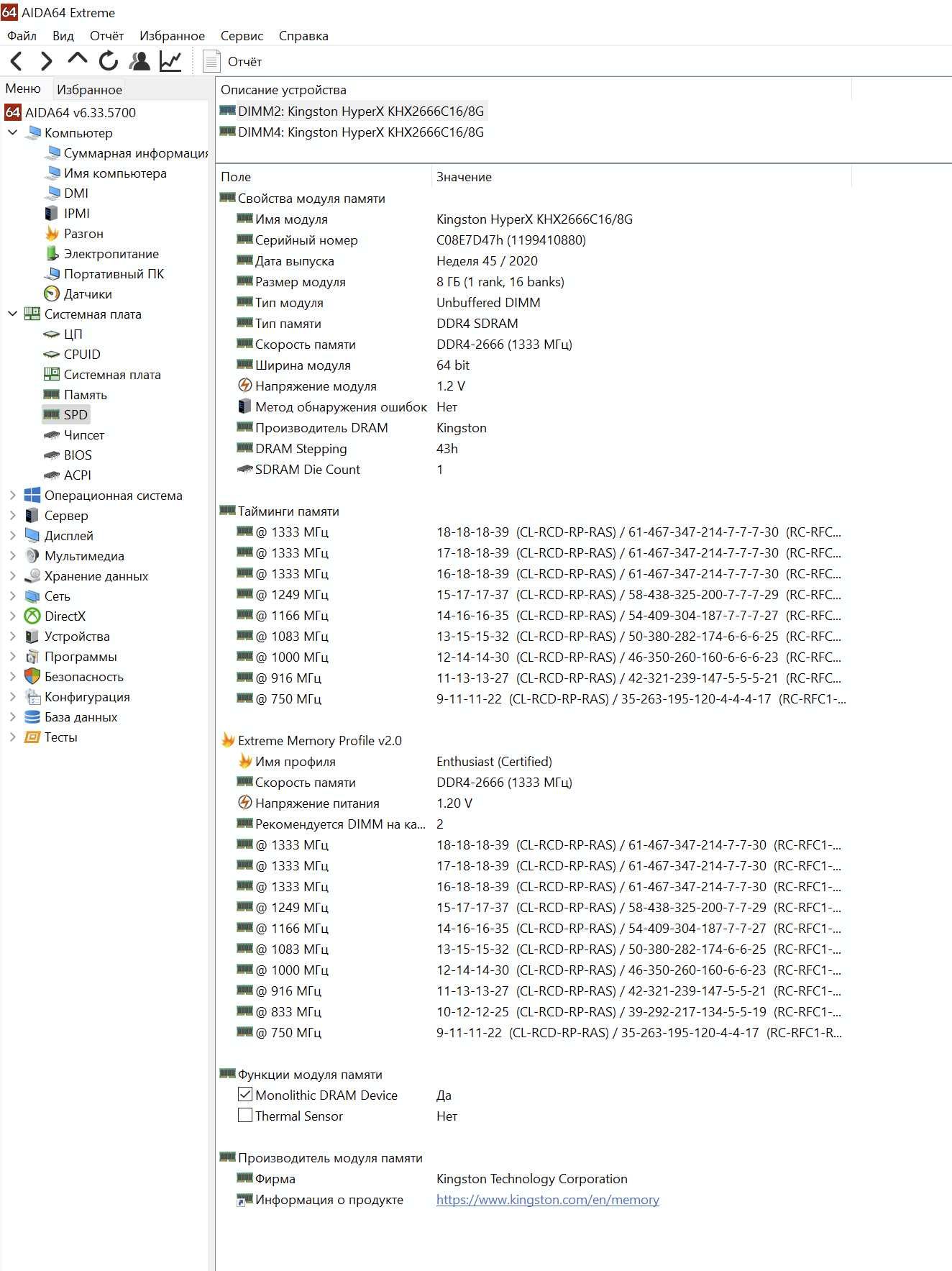952x1271 pixels.
Task: Click the Xbox icon next to DirectX
Action: (x=32, y=616)
